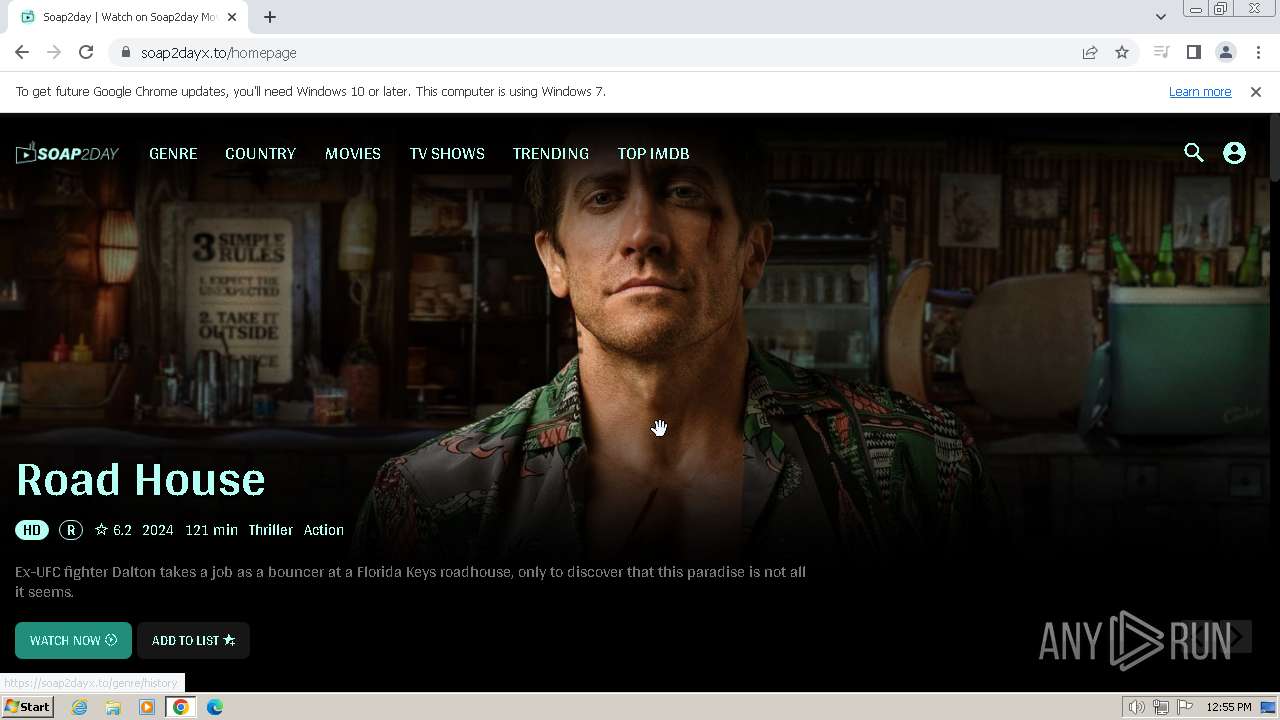Open the Windows Start menu

27,707
